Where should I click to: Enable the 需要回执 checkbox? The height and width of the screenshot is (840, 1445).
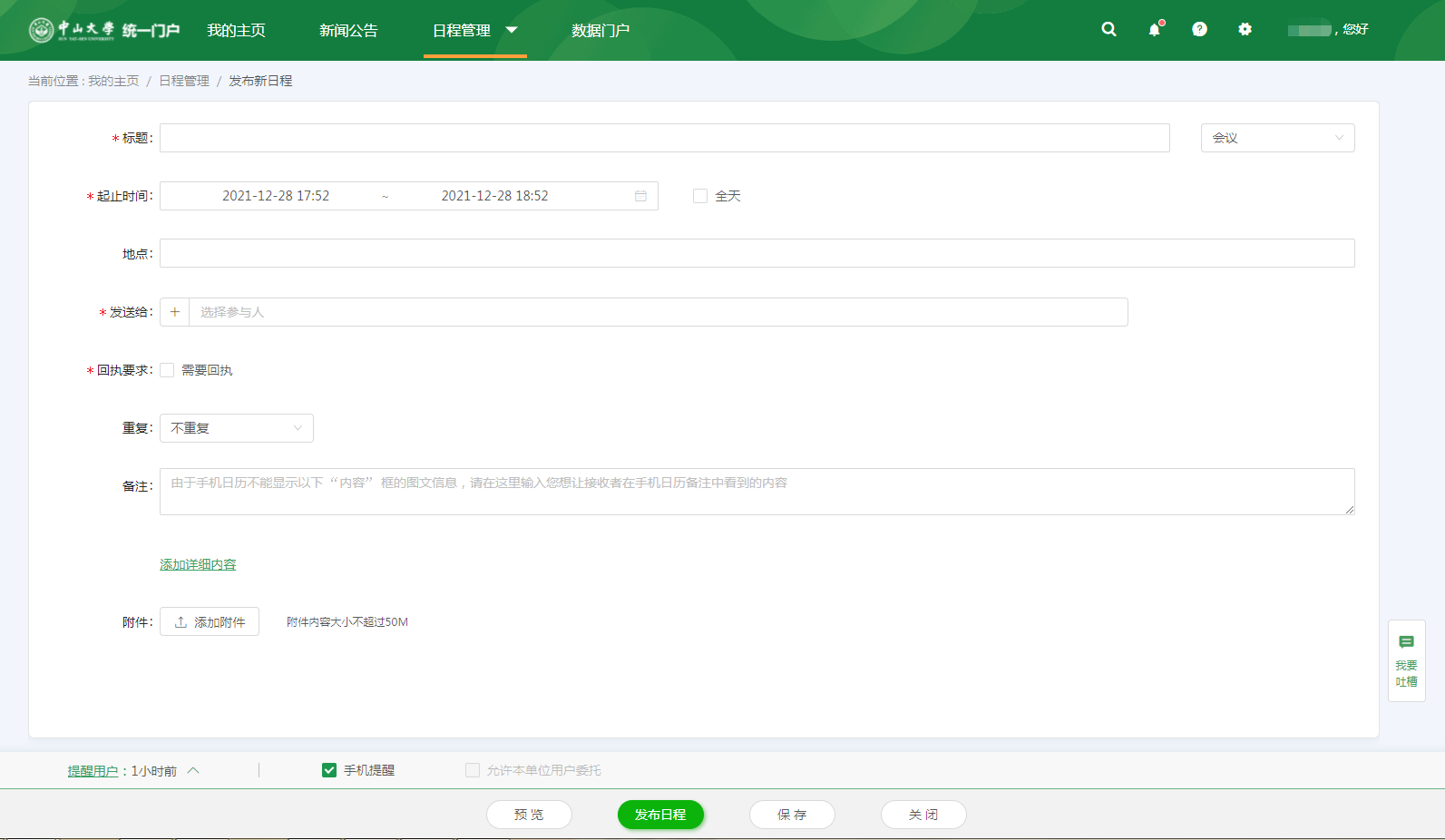[x=167, y=370]
